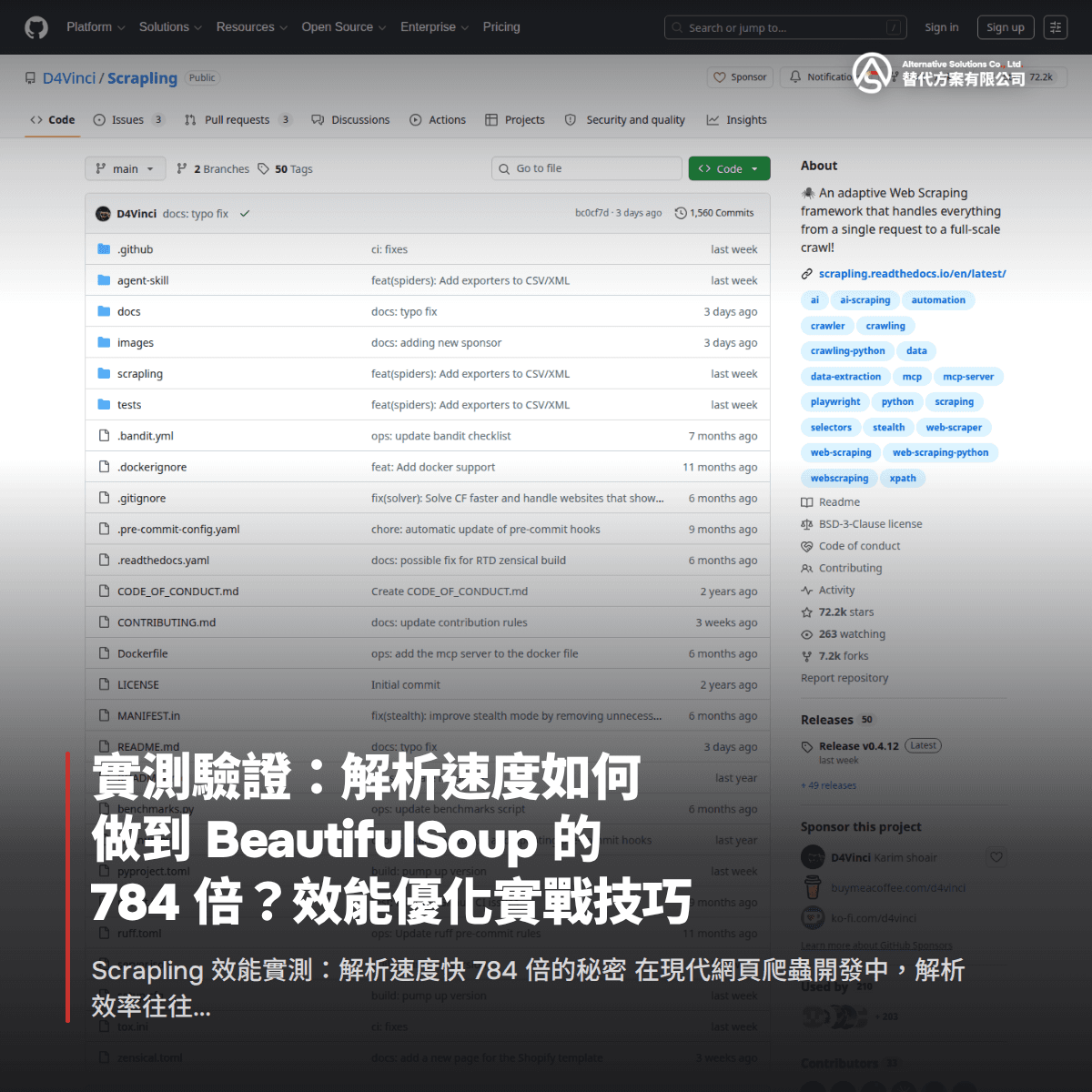View the Activity pulse icon link
This screenshot has height=1092, width=1092.
click(807, 591)
